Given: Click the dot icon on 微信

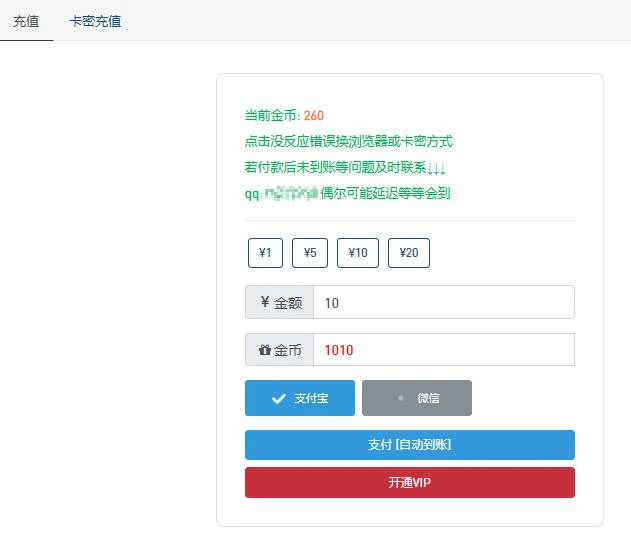Looking at the screenshot, I should 400,398.
